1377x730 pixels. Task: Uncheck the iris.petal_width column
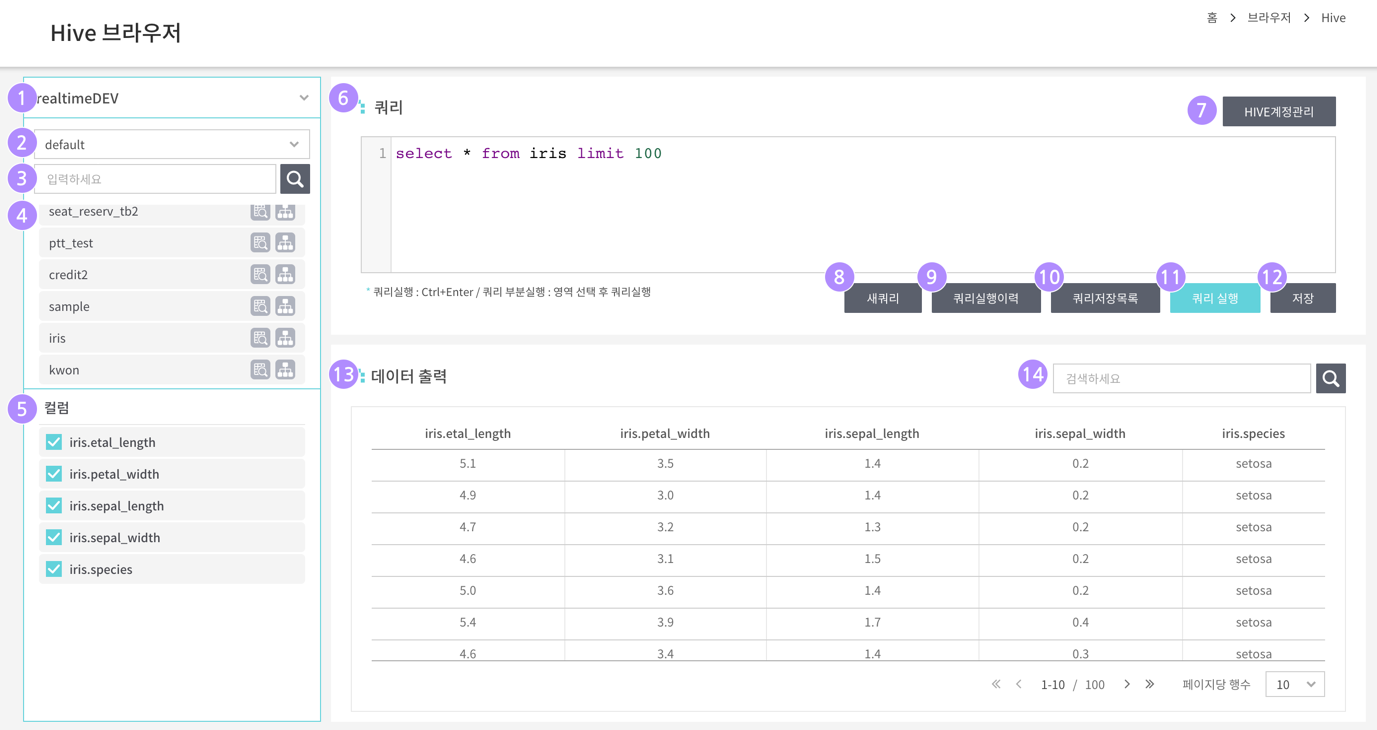tap(54, 474)
